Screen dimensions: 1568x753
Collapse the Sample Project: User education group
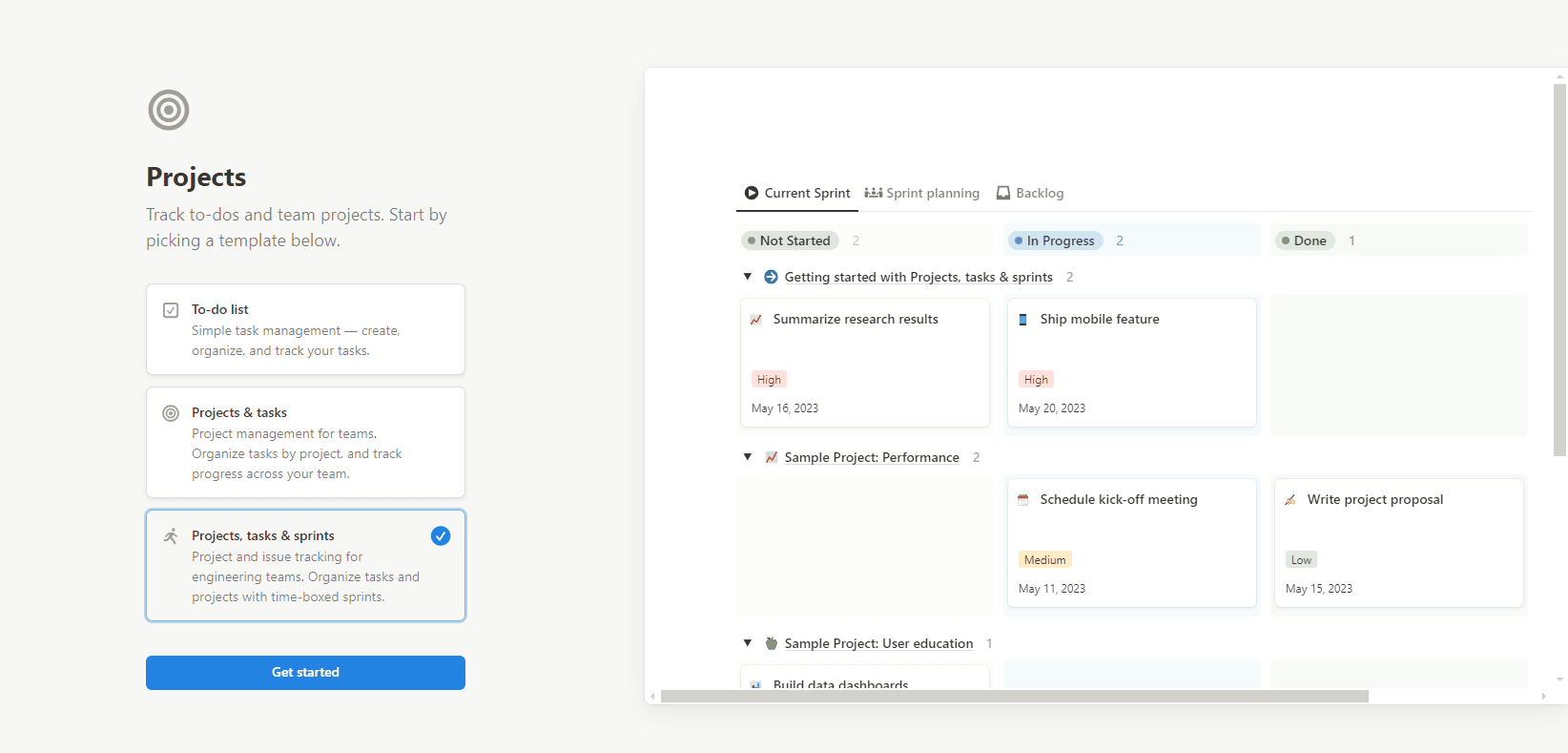tap(748, 643)
